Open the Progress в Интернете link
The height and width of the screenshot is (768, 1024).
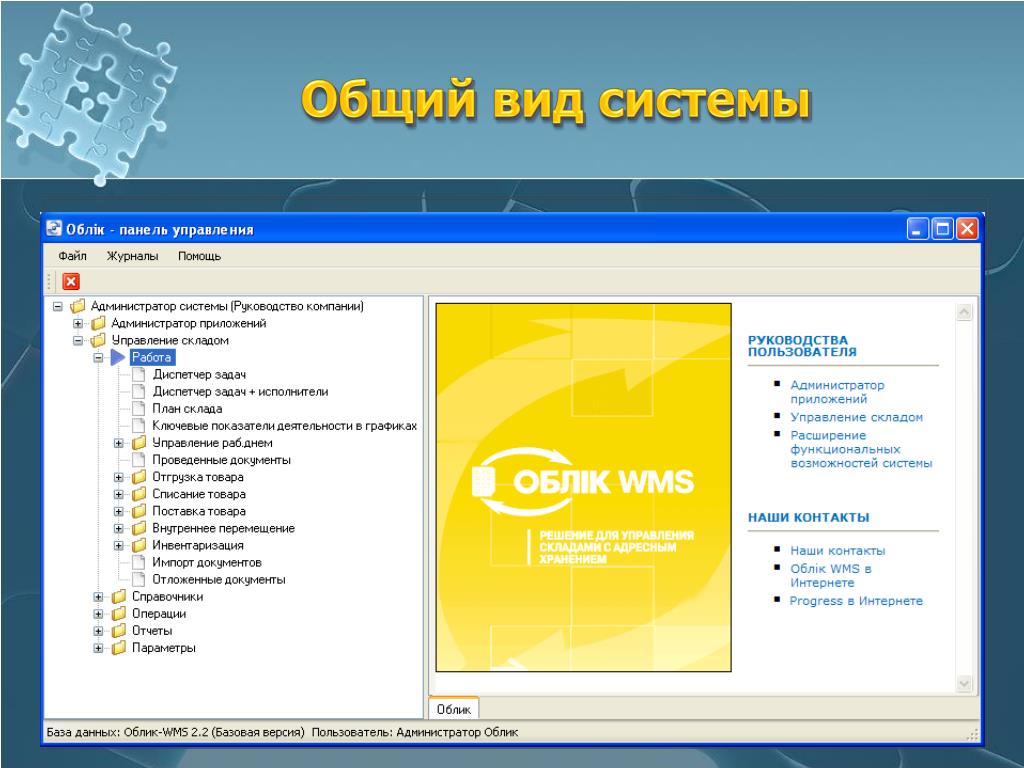[856, 601]
